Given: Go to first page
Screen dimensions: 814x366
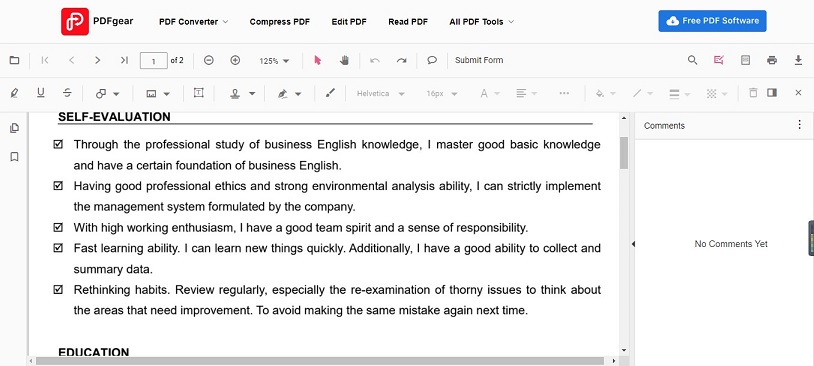Looking at the screenshot, I should 45,60.
